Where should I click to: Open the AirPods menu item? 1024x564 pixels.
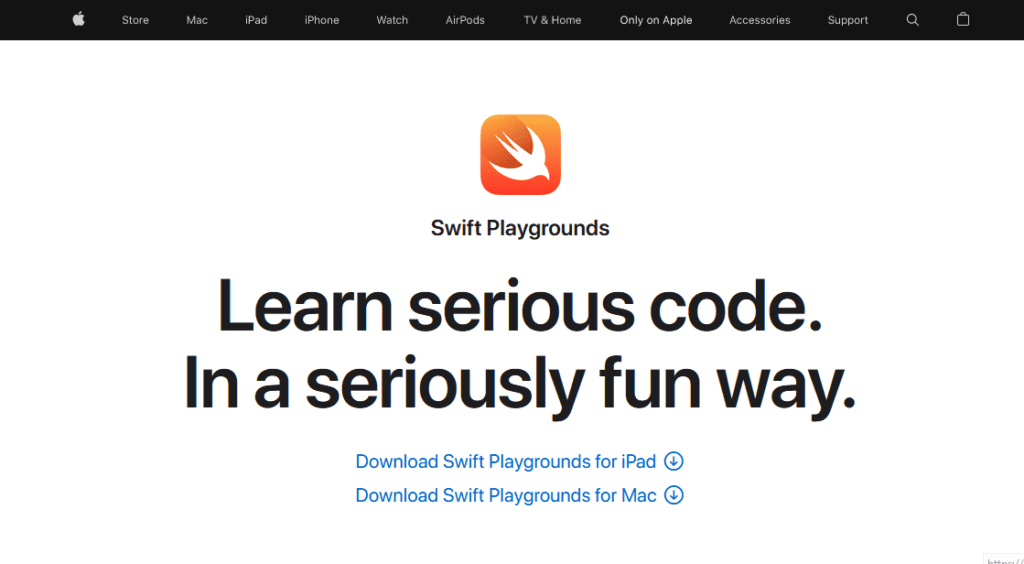coord(465,20)
